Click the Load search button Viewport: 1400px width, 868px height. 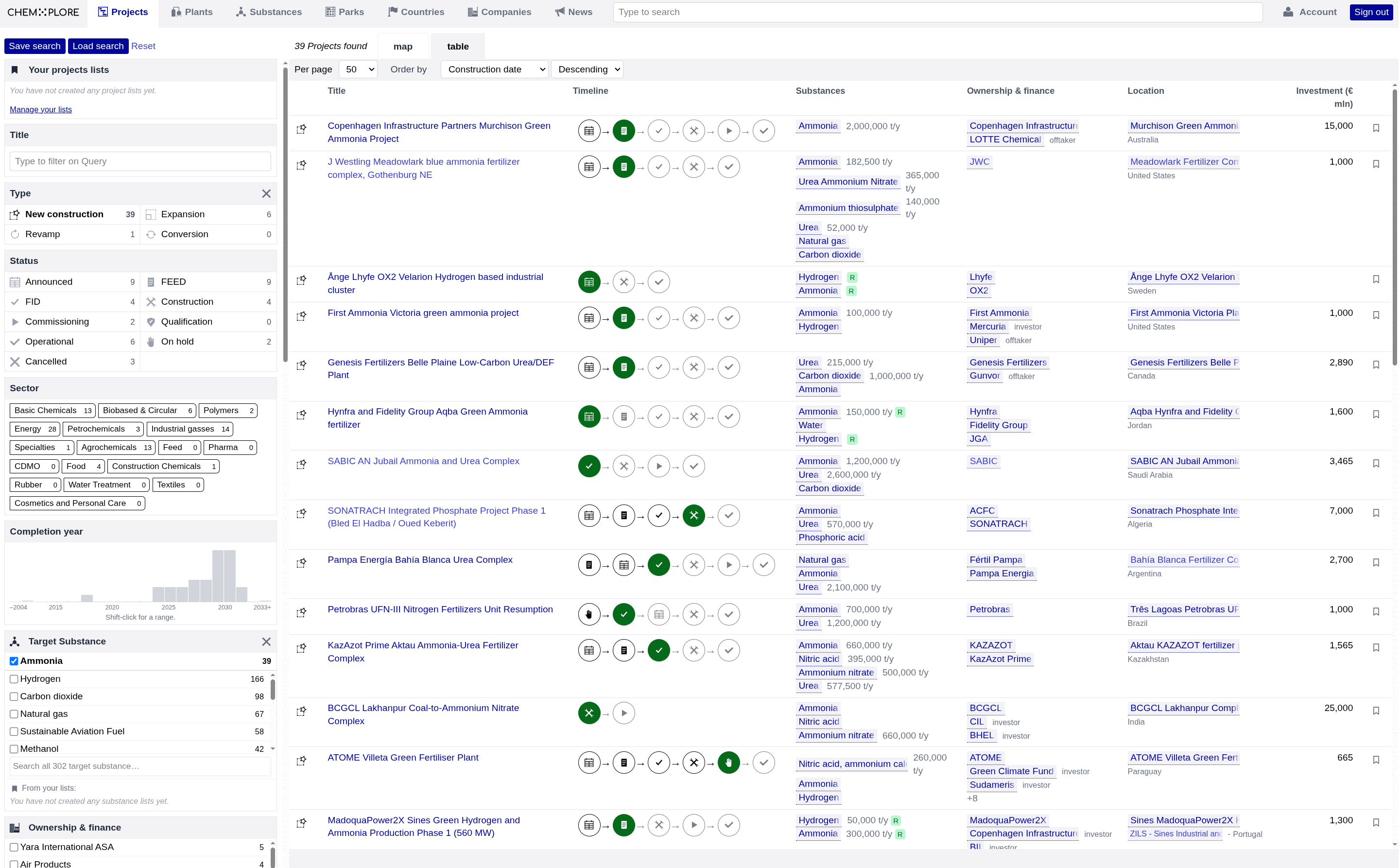pos(98,46)
